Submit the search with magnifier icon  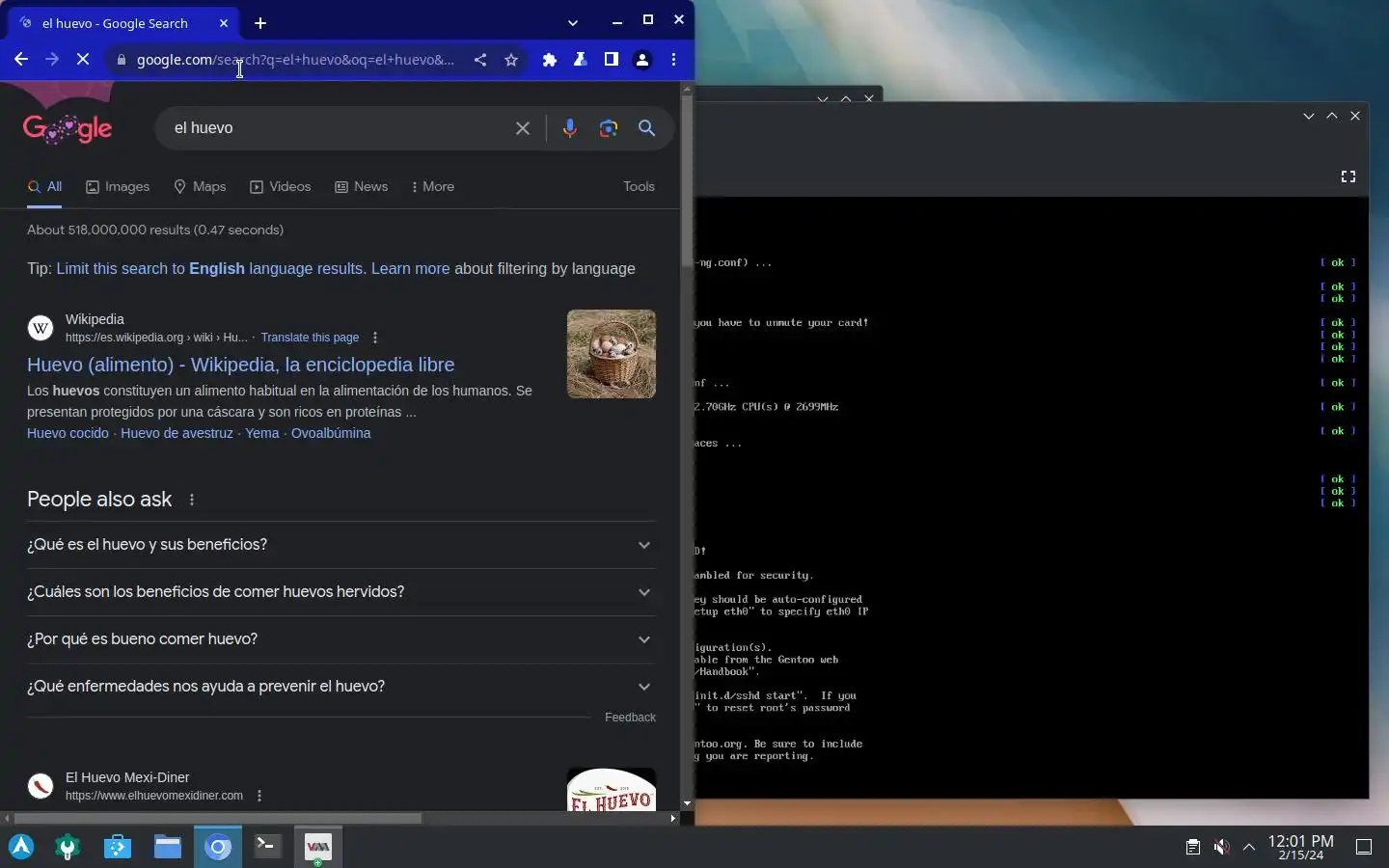point(647,128)
